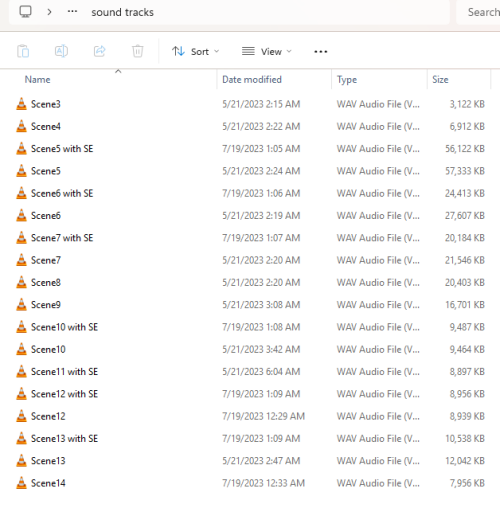Select the 'sound tracks' breadcrumb folder
The image size is (500, 508).
tap(122, 12)
